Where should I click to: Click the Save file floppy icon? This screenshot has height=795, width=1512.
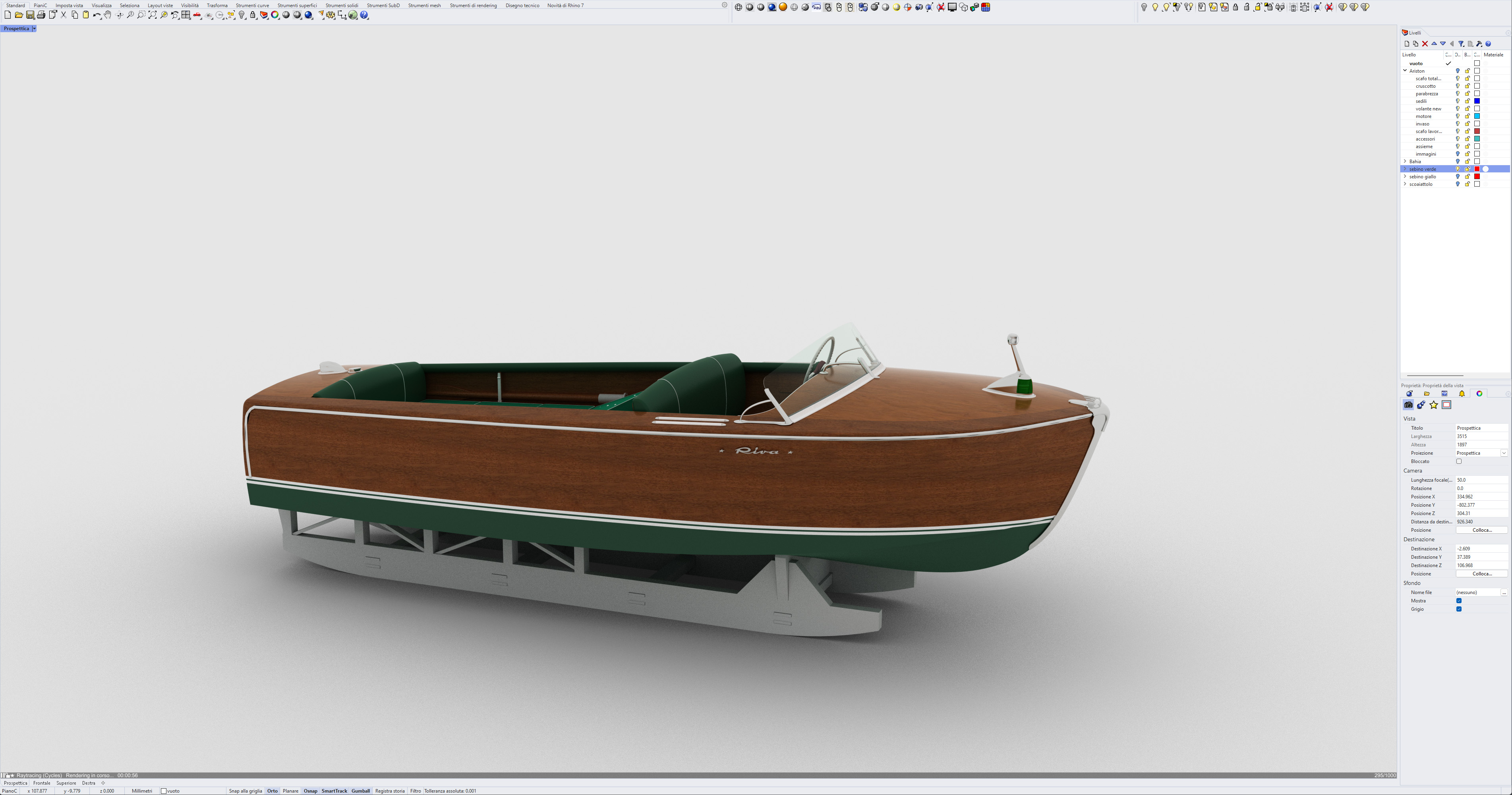coord(30,15)
